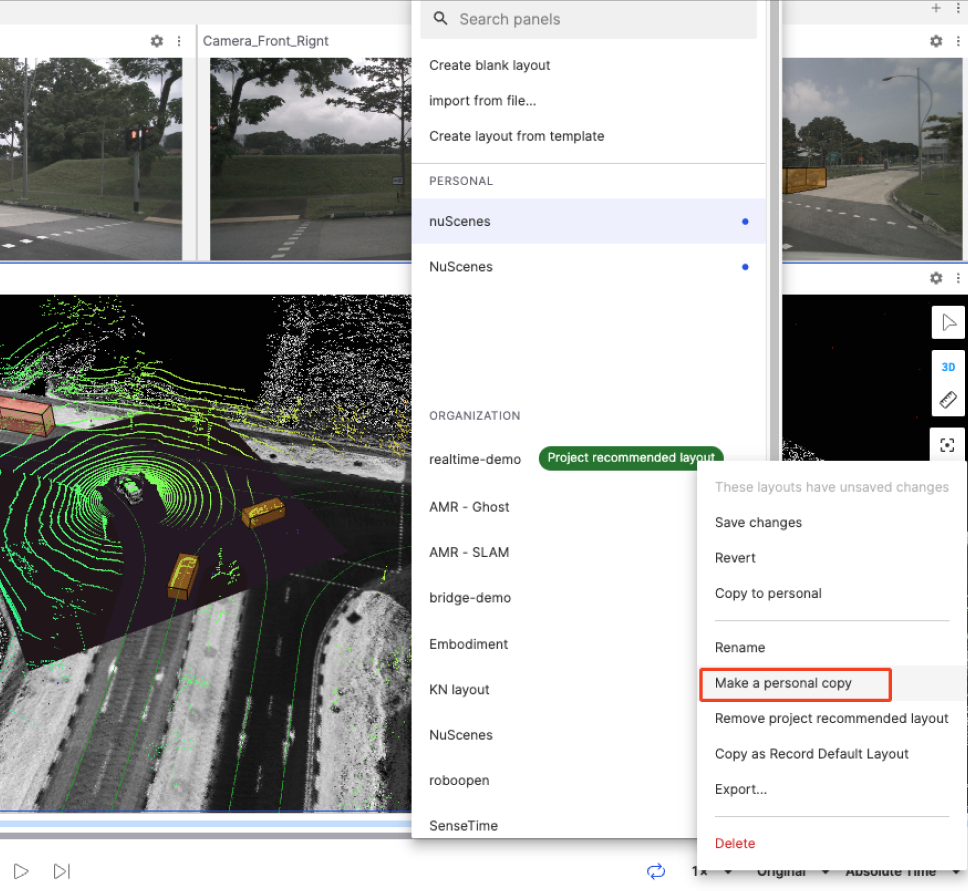Image resolution: width=968 pixels, height=891 pixels.
Task: Focus the Search panels input field
Action: point(588,19)
